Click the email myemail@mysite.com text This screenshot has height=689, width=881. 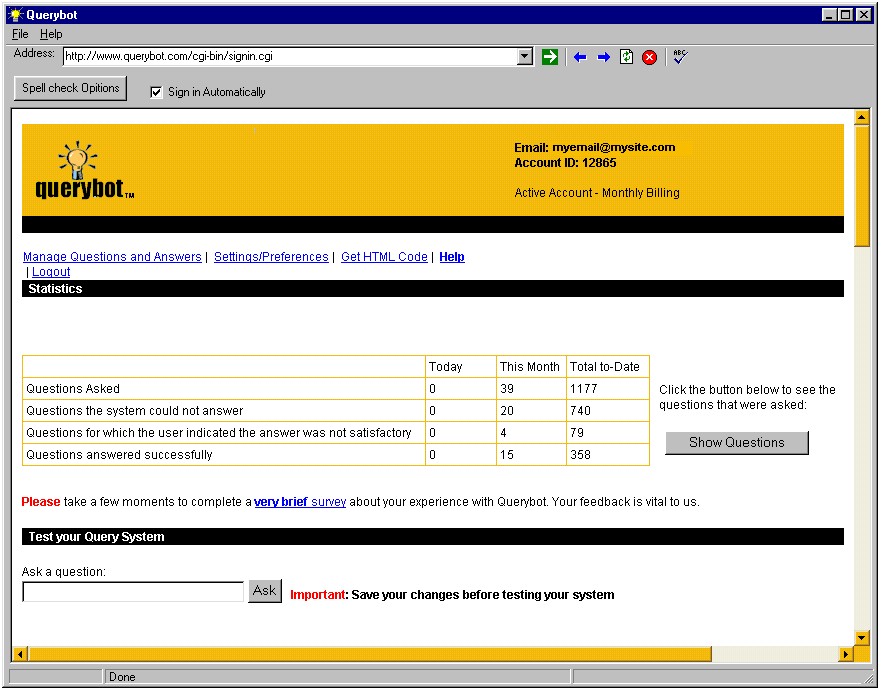coord(614,147)
